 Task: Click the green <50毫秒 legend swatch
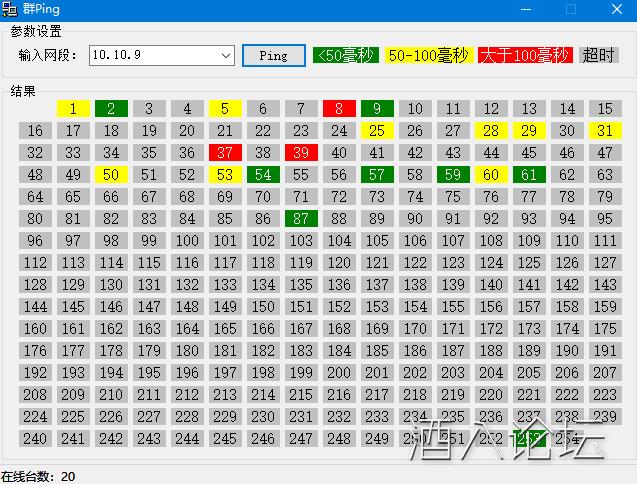[x=346, y=56]
